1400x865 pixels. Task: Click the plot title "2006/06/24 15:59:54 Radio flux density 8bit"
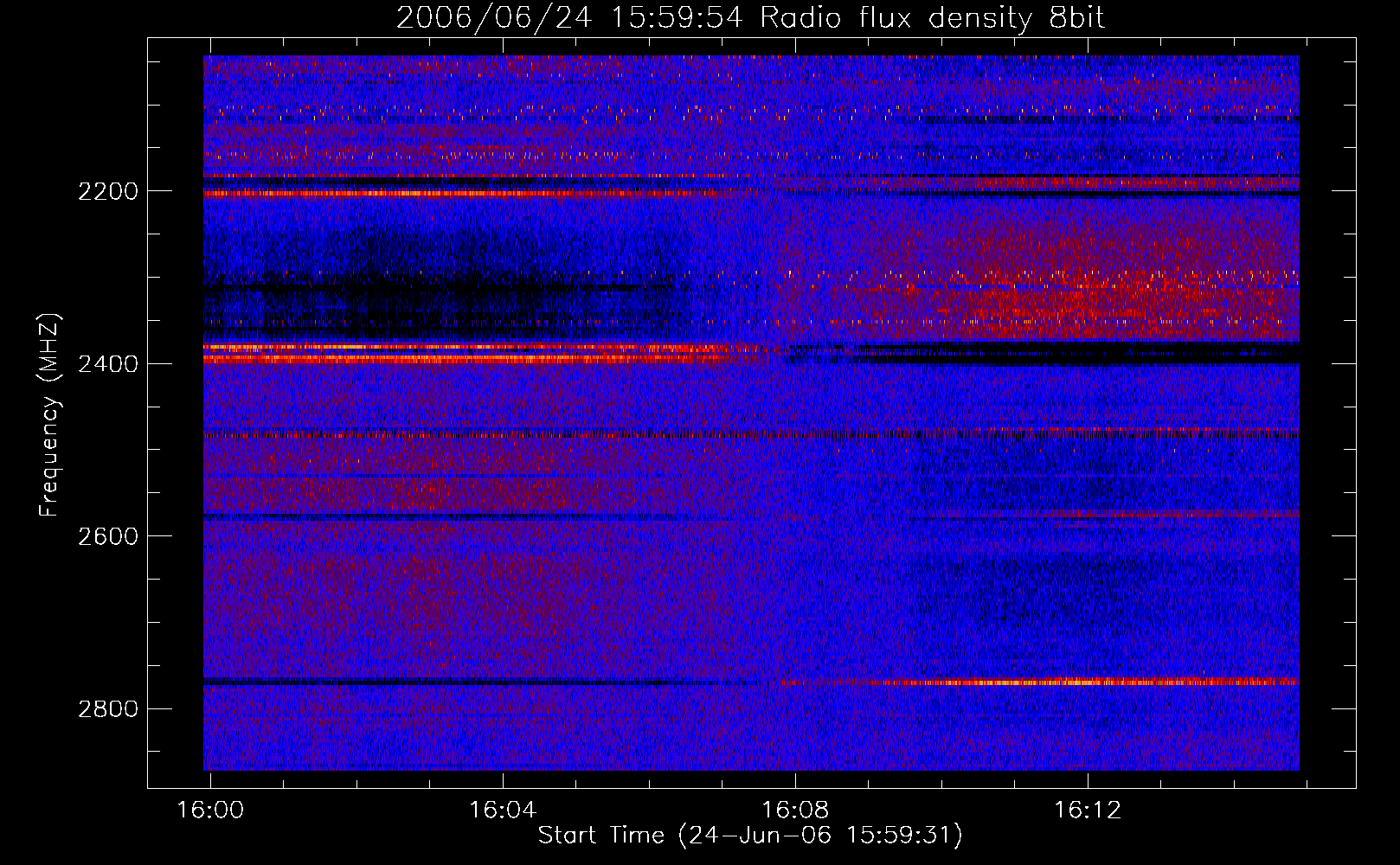750,18
